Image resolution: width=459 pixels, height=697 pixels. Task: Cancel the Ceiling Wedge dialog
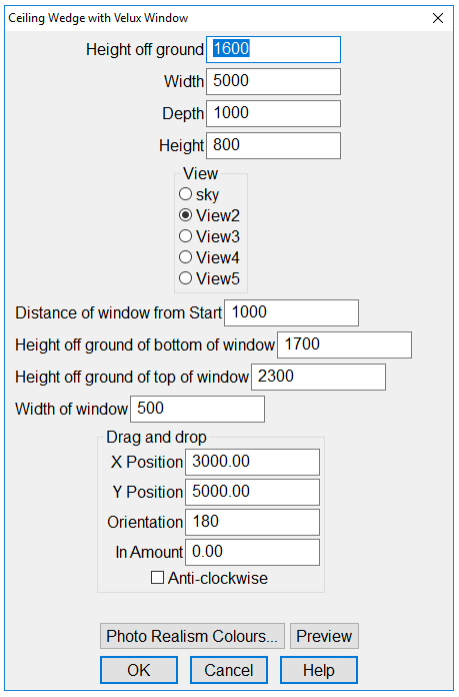click(228, 670)
